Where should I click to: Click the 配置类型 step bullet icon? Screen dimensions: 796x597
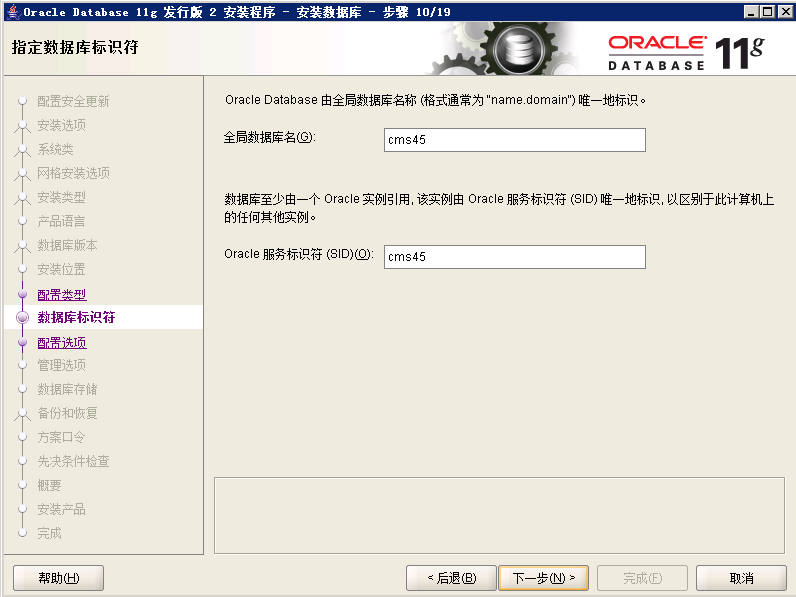pos(22,294)
